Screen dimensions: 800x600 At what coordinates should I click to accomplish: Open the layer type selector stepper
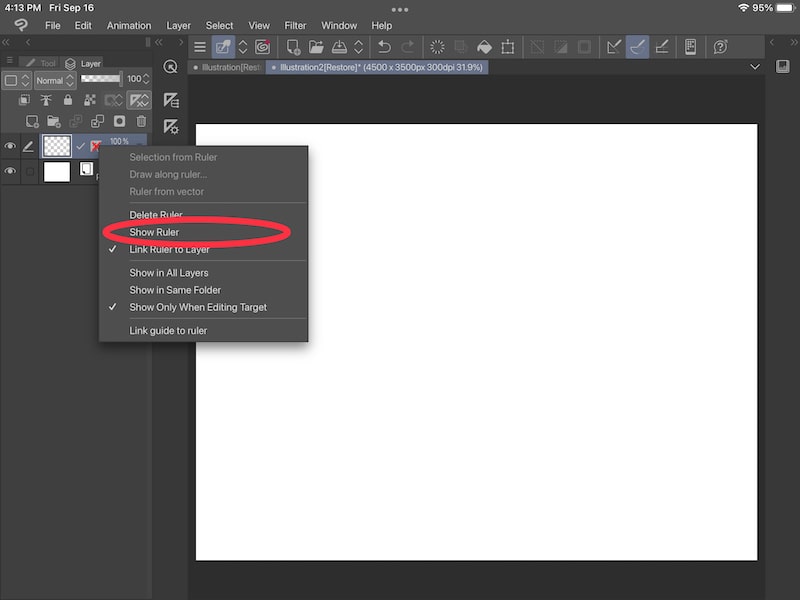[25, 80]
